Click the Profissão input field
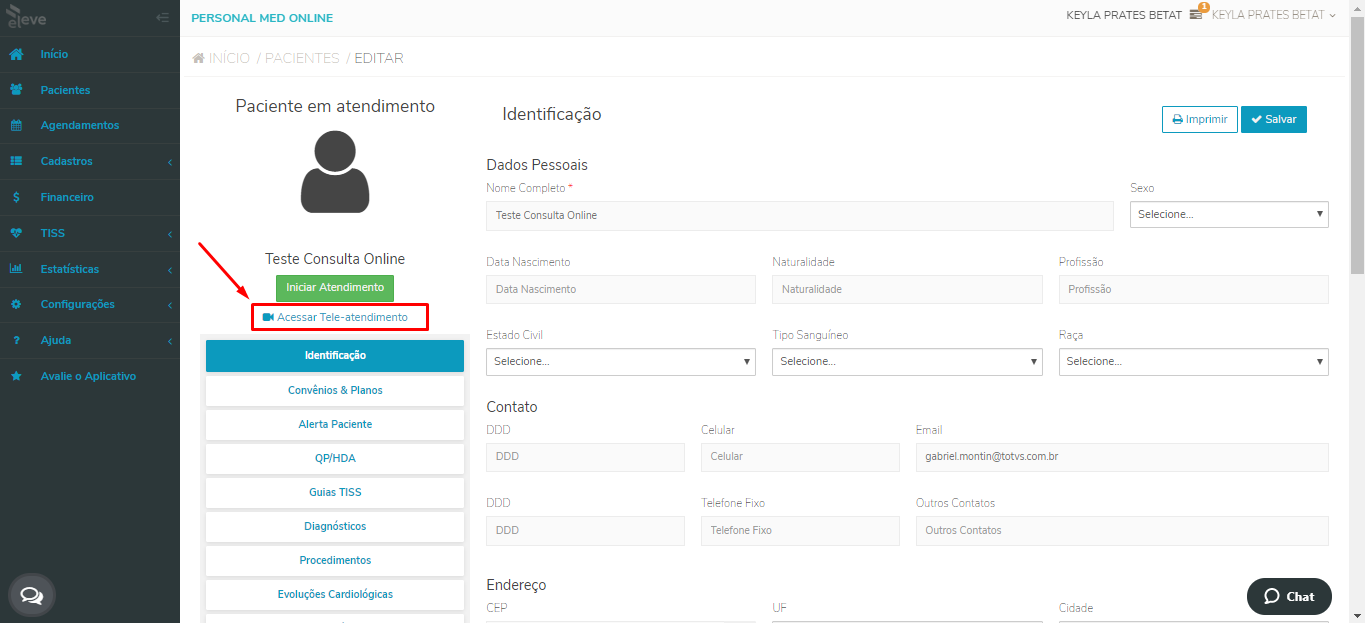 point(1193,289)
